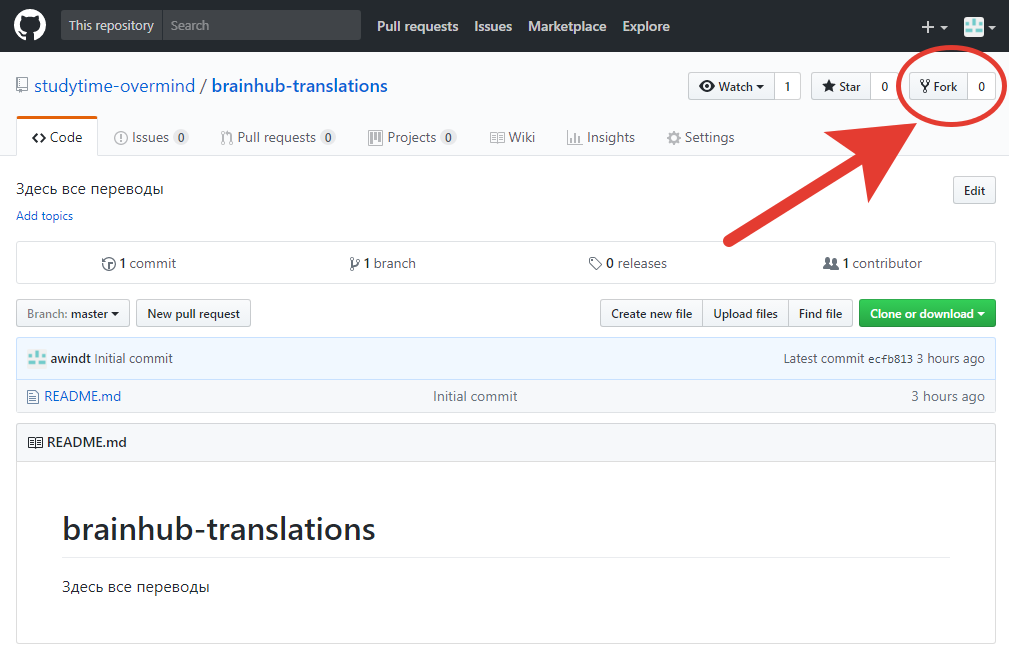This screenshot has width=1009, height=669.
Task: Expand the Branch: master dropdown
Action: coord(73,313)
